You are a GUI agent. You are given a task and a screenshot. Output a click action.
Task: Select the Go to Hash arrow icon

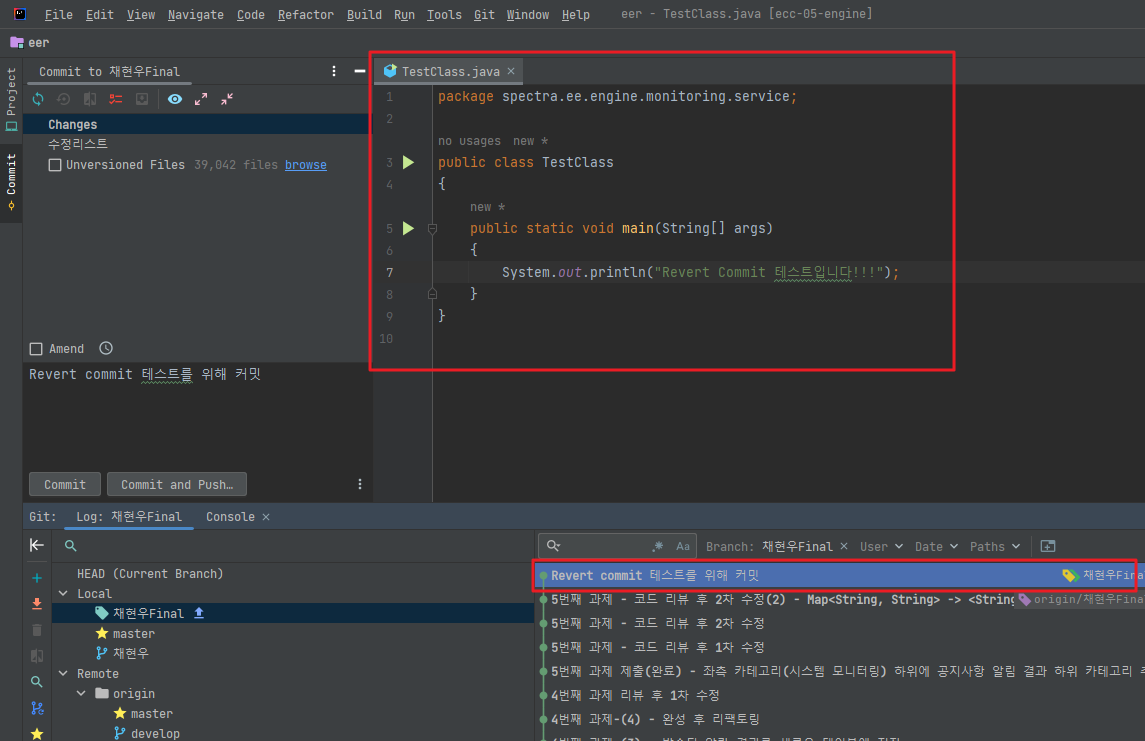point(37,545)
